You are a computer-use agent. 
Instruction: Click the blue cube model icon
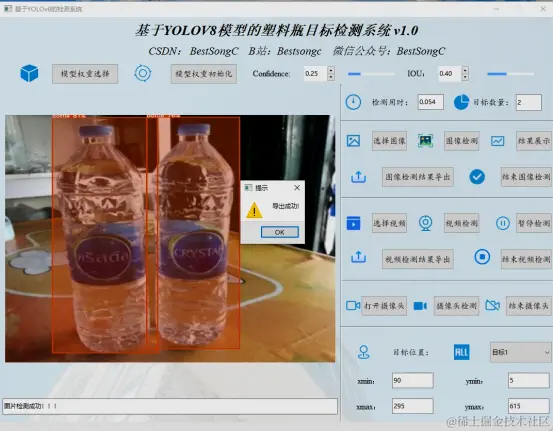tap(29, 73)
